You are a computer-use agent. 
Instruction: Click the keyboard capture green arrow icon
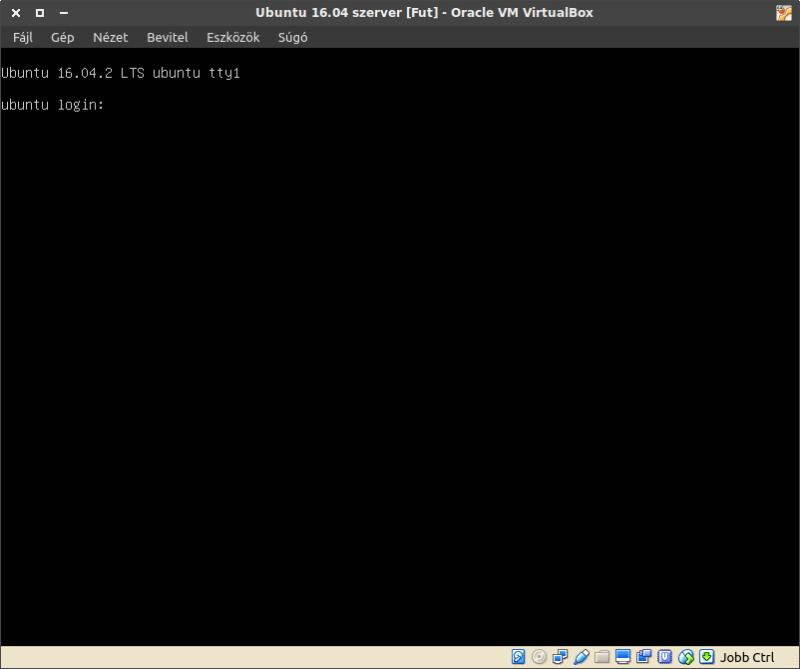tap(707, 656)
